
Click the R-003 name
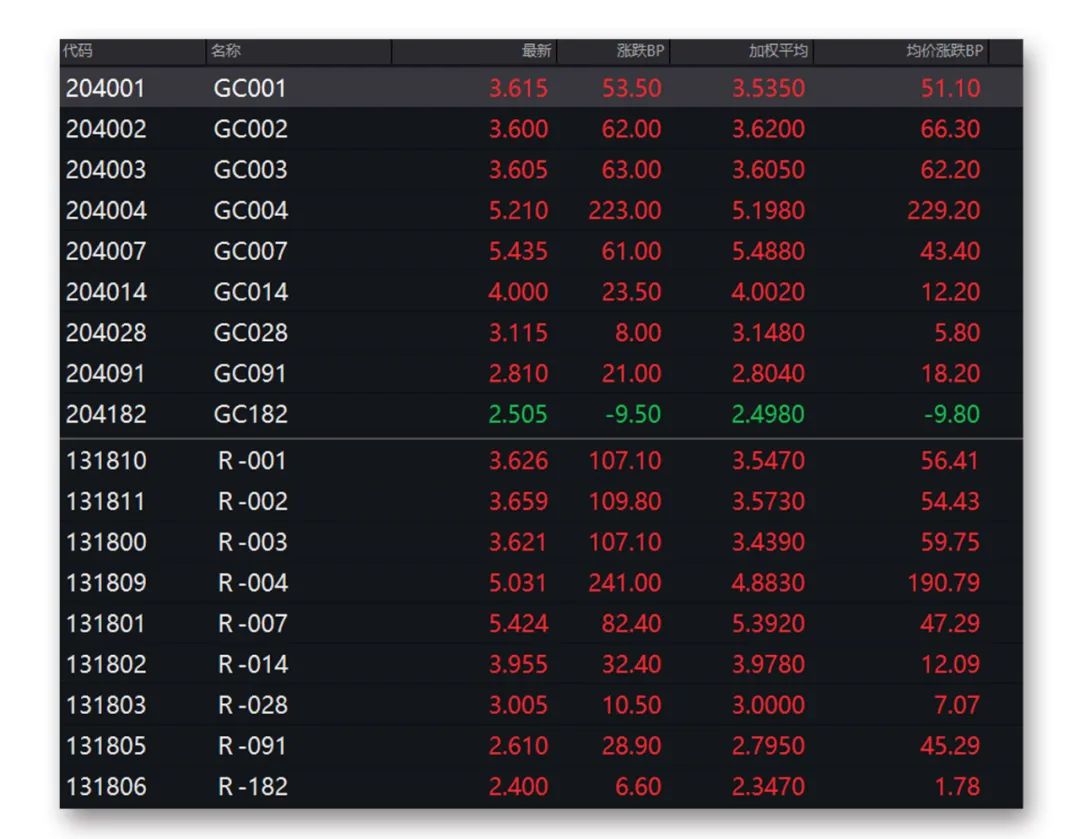click(x=252, y=542)
